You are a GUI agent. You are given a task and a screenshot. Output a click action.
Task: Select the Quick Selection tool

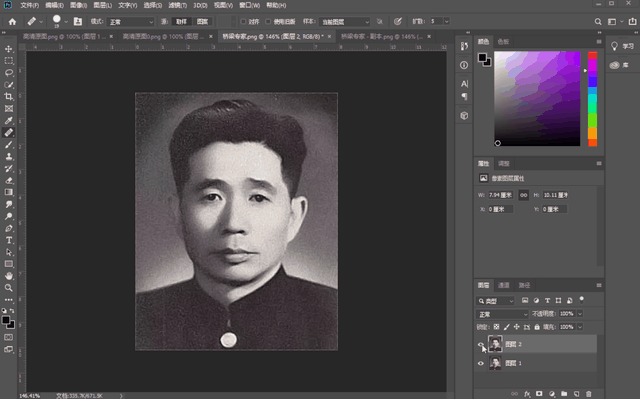(9, 85)
